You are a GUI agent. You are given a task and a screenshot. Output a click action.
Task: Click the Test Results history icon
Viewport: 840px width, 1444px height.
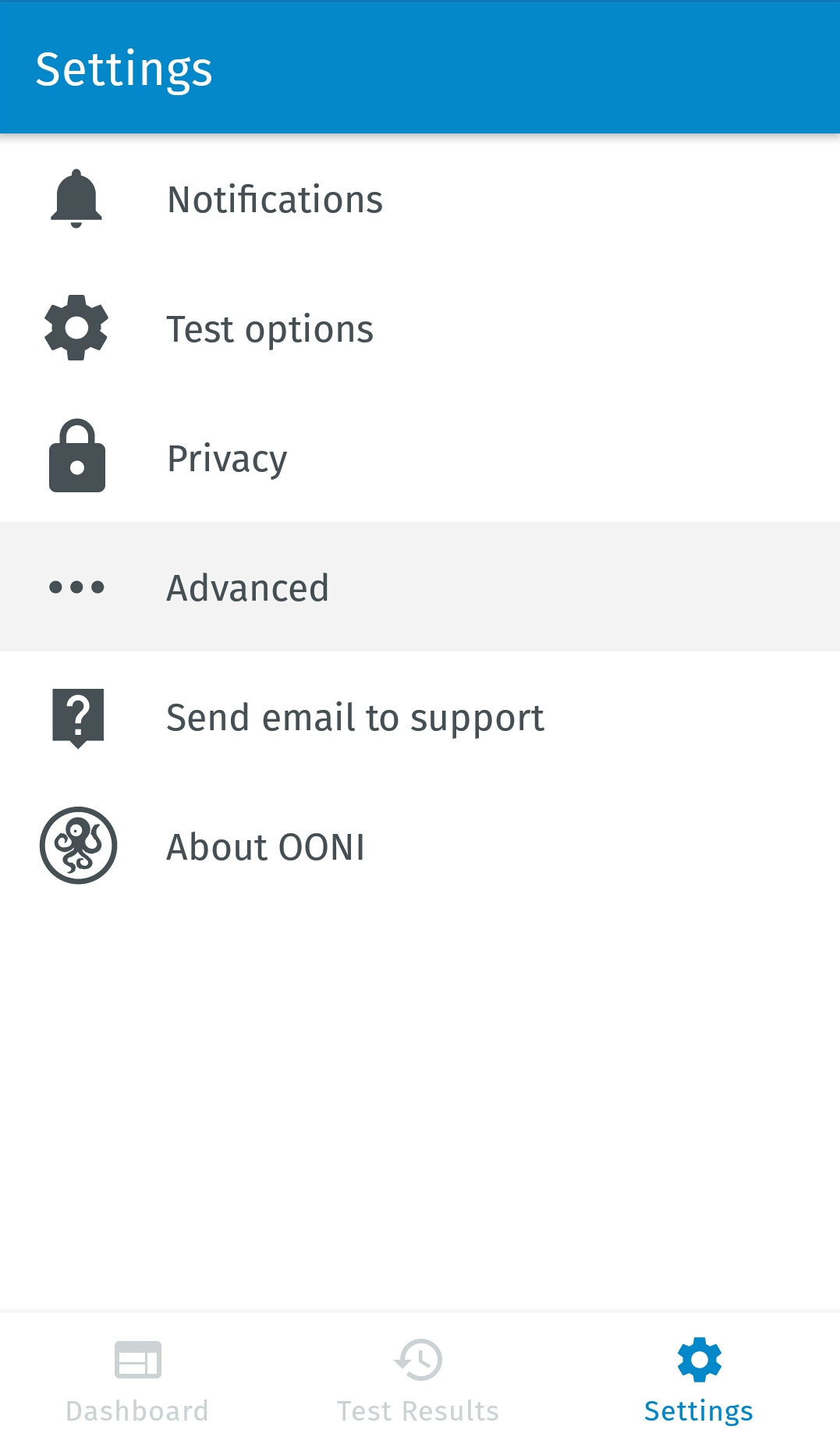(419, 1360)
